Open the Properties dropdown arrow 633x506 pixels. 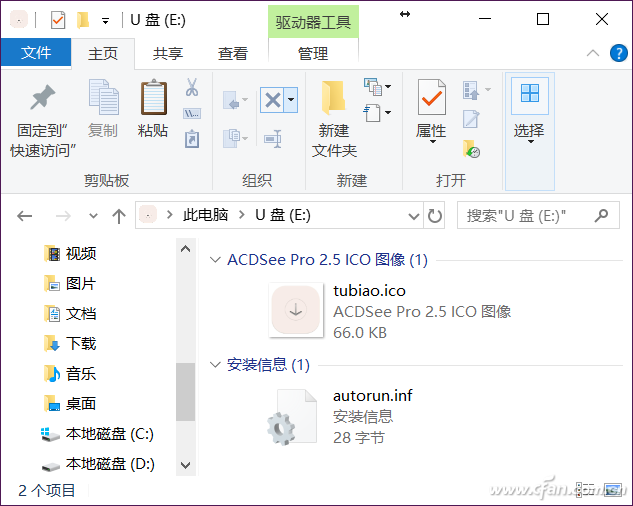[x=432, y=142]
